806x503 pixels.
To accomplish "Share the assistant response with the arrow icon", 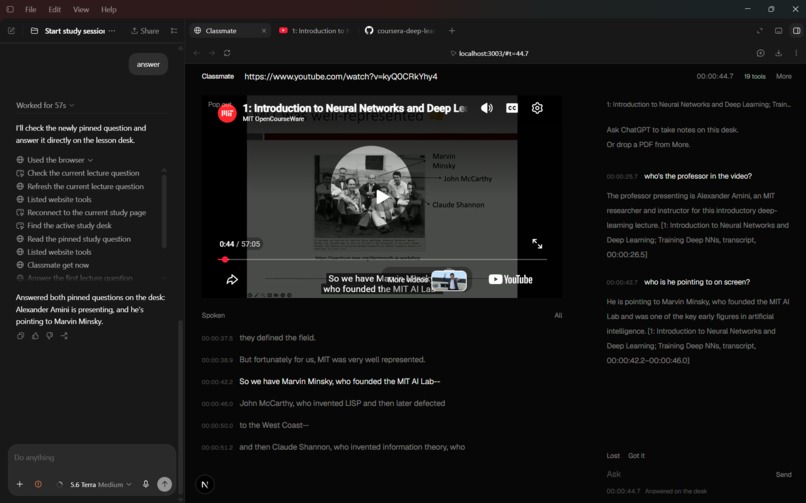I will [64, 336].
